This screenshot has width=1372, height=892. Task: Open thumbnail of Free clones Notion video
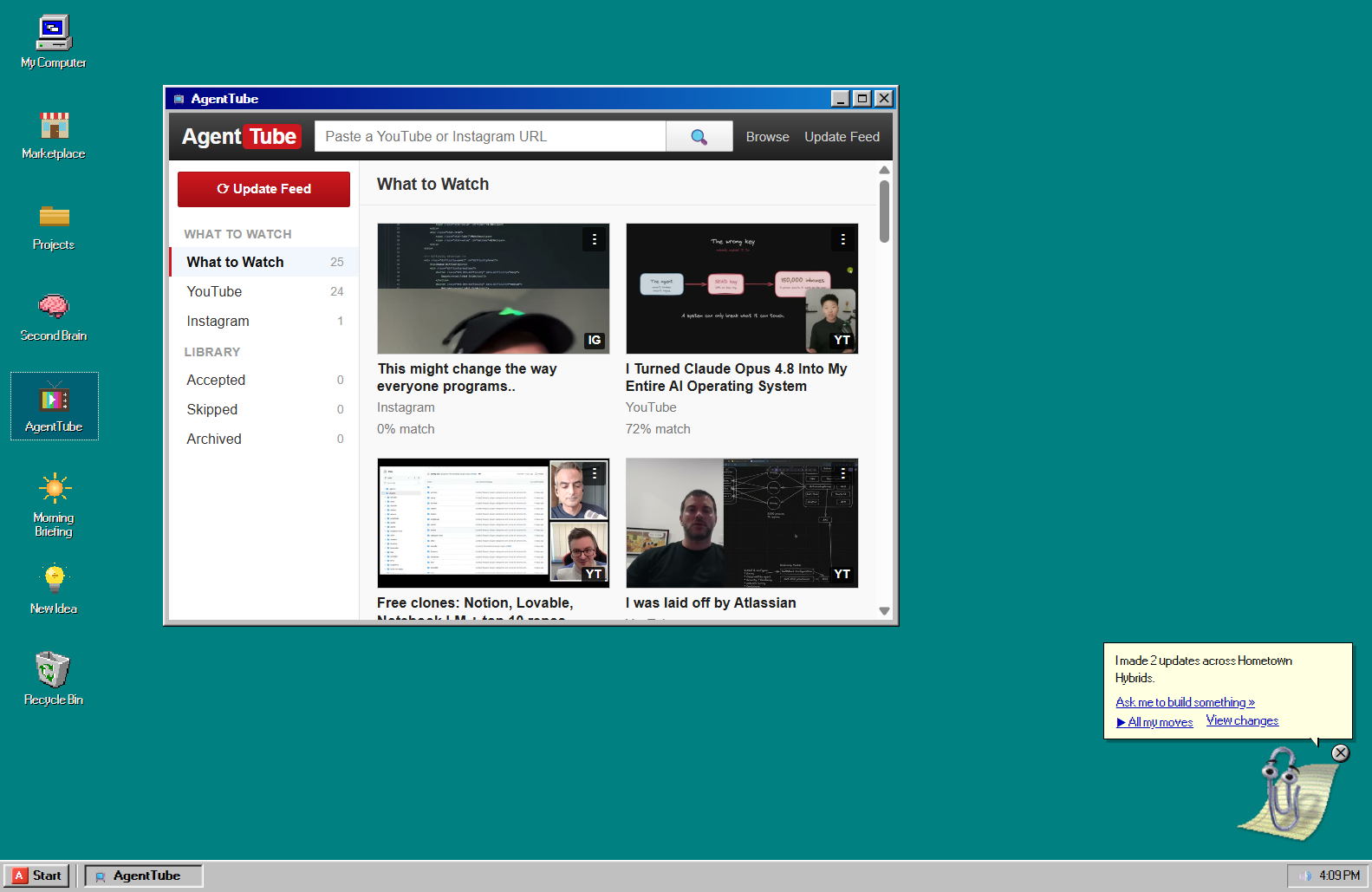[x=493, y=523]
